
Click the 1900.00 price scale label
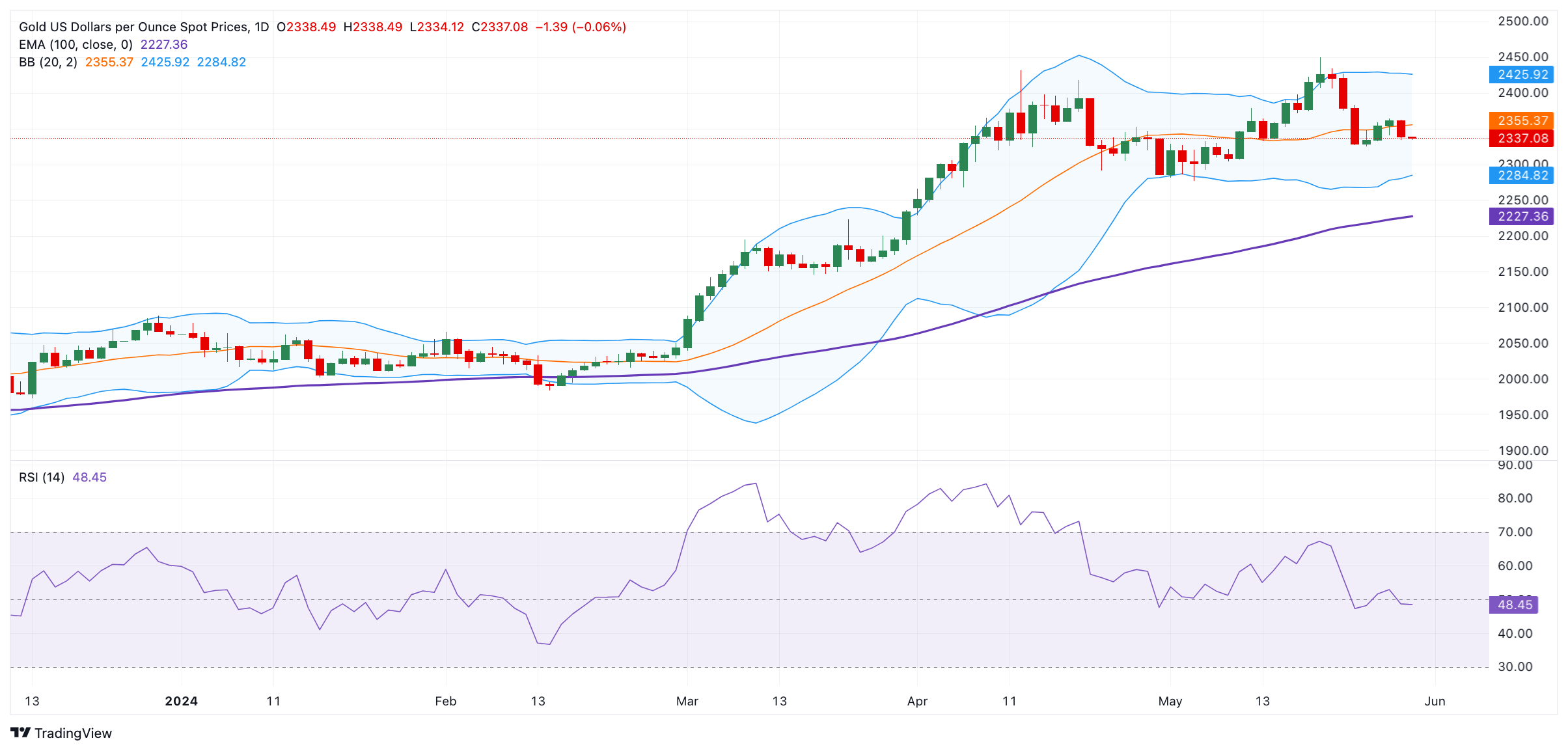click(1522, 450)
